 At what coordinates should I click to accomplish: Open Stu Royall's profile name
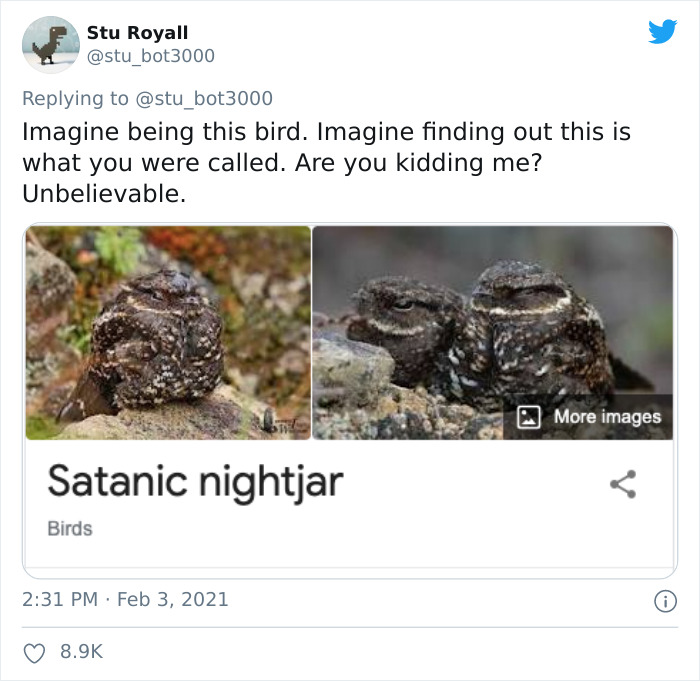point(137,33)
